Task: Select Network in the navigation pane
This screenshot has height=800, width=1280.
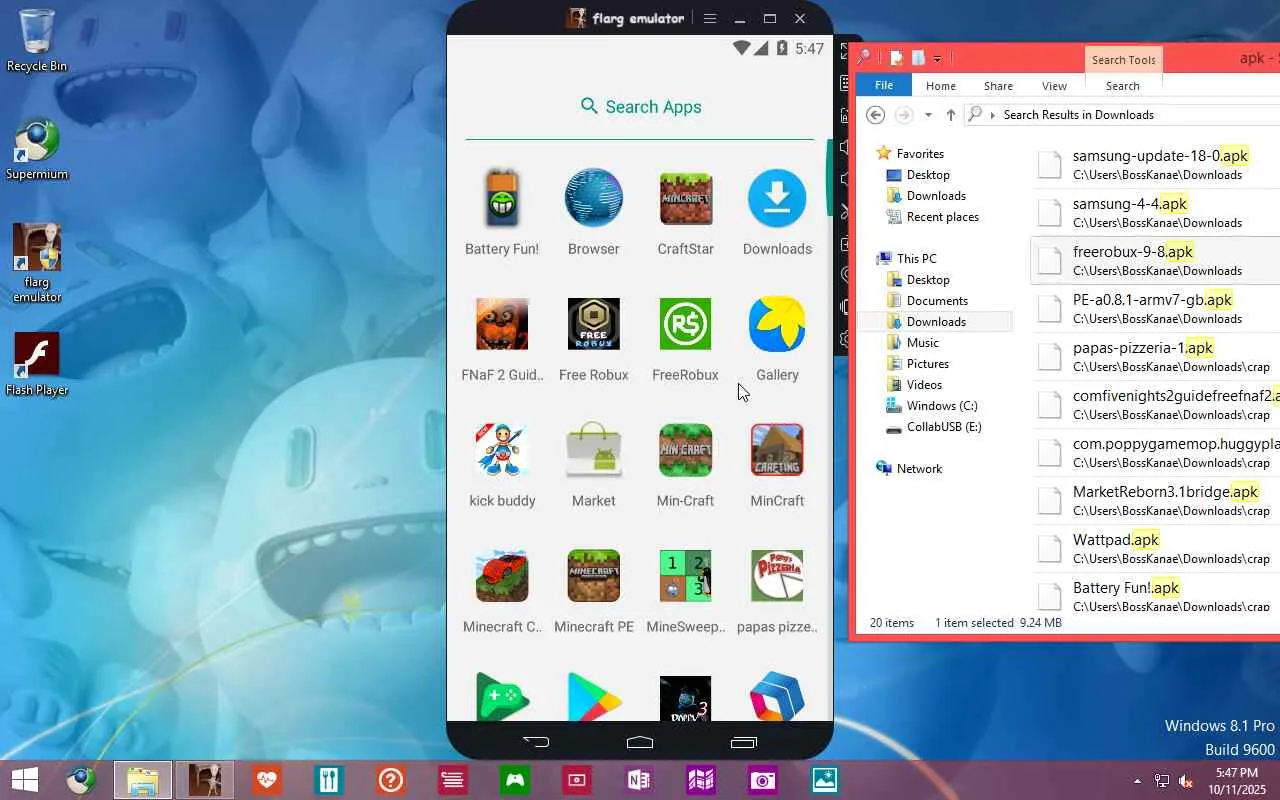Action: click(919, 469)
